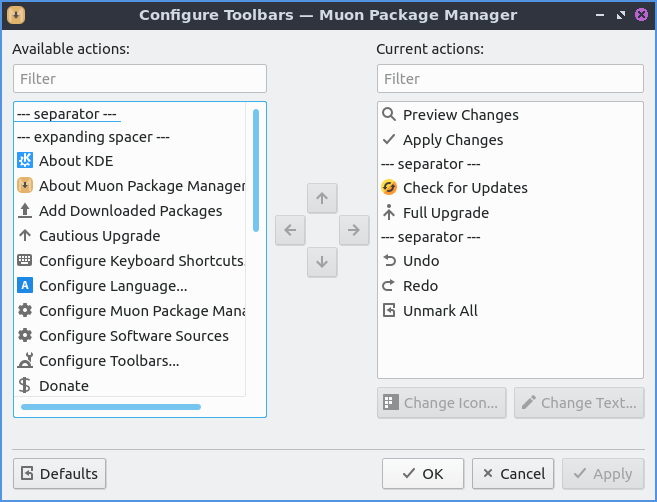The image size is (657, 502).
Task: Click the Check for Updates icon
Action: coord(390,187)
